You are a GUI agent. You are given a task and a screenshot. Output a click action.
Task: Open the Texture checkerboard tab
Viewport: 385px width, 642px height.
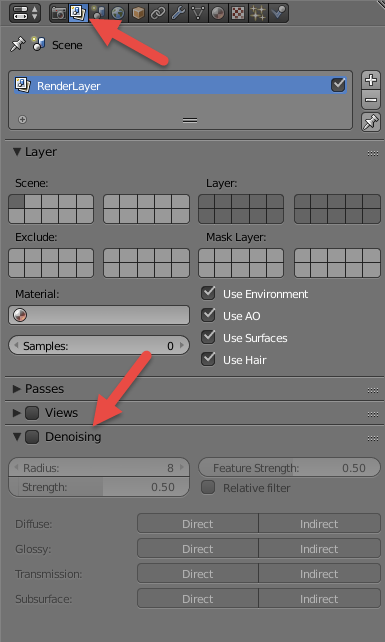click(238, 13)
